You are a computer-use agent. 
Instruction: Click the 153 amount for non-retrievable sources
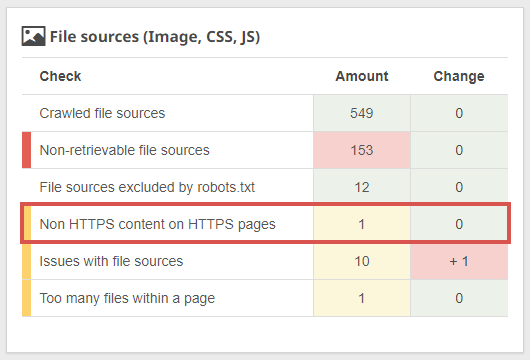coord(362,150)
